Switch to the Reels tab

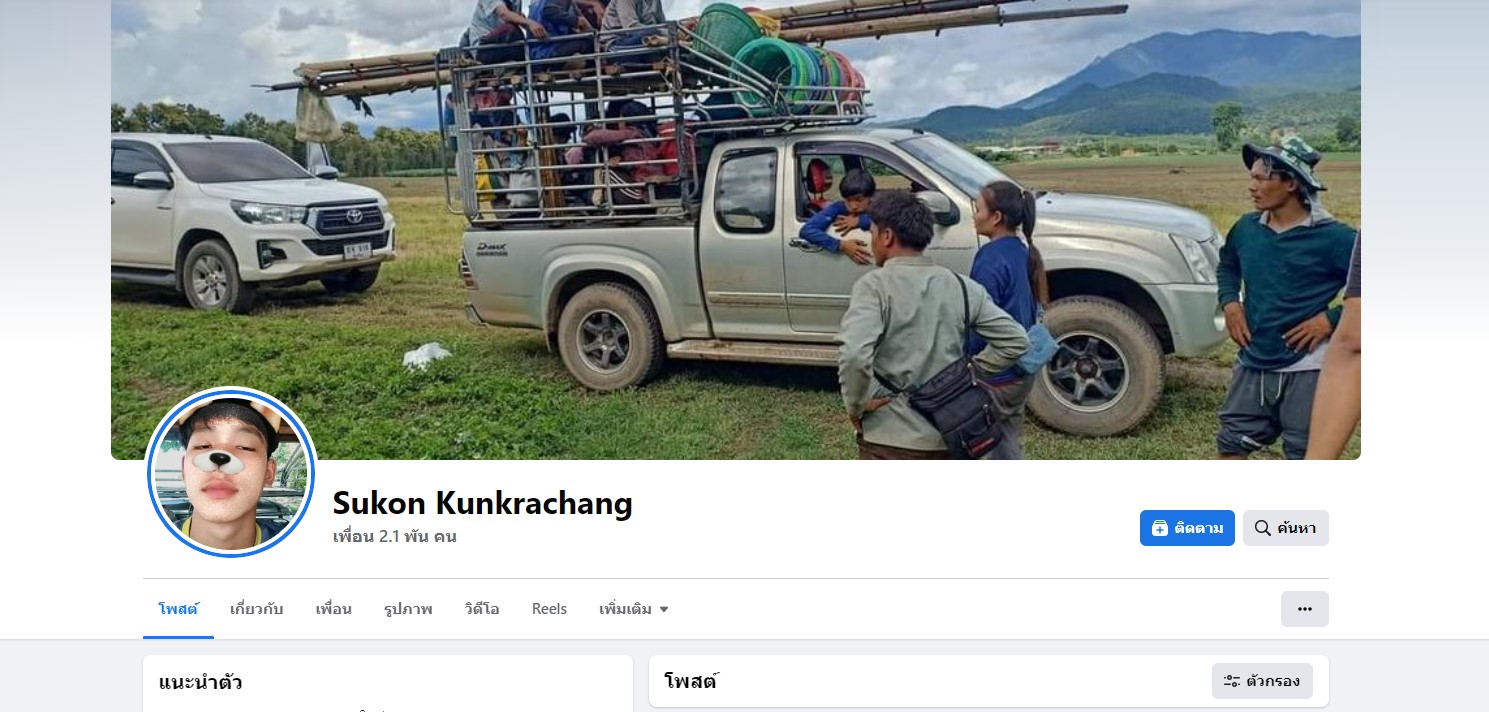549,609
